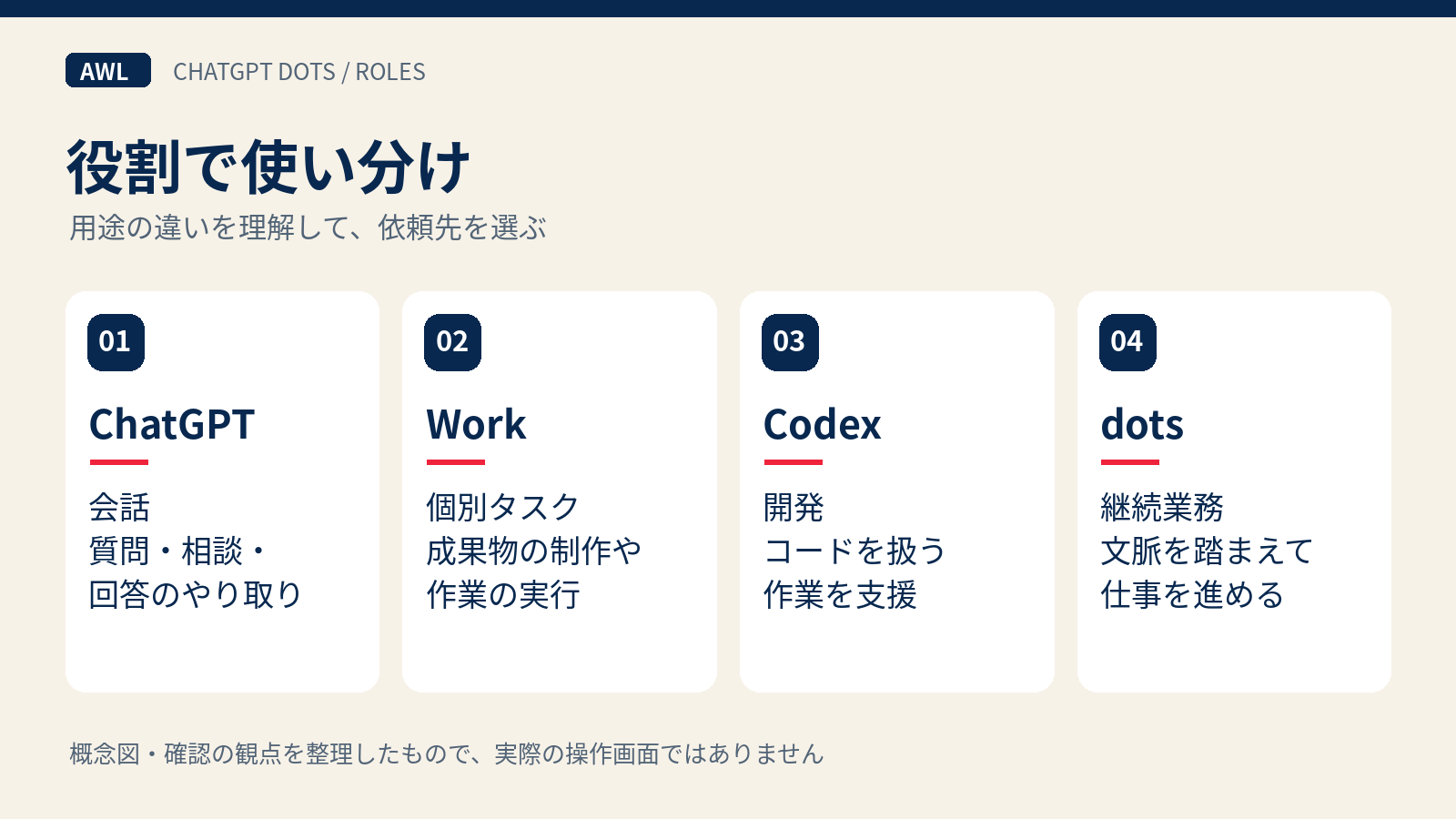The width and height of the screenshot is (1456, 819).
Task: Click the line "作業の実行"
Action: (503, 595)
